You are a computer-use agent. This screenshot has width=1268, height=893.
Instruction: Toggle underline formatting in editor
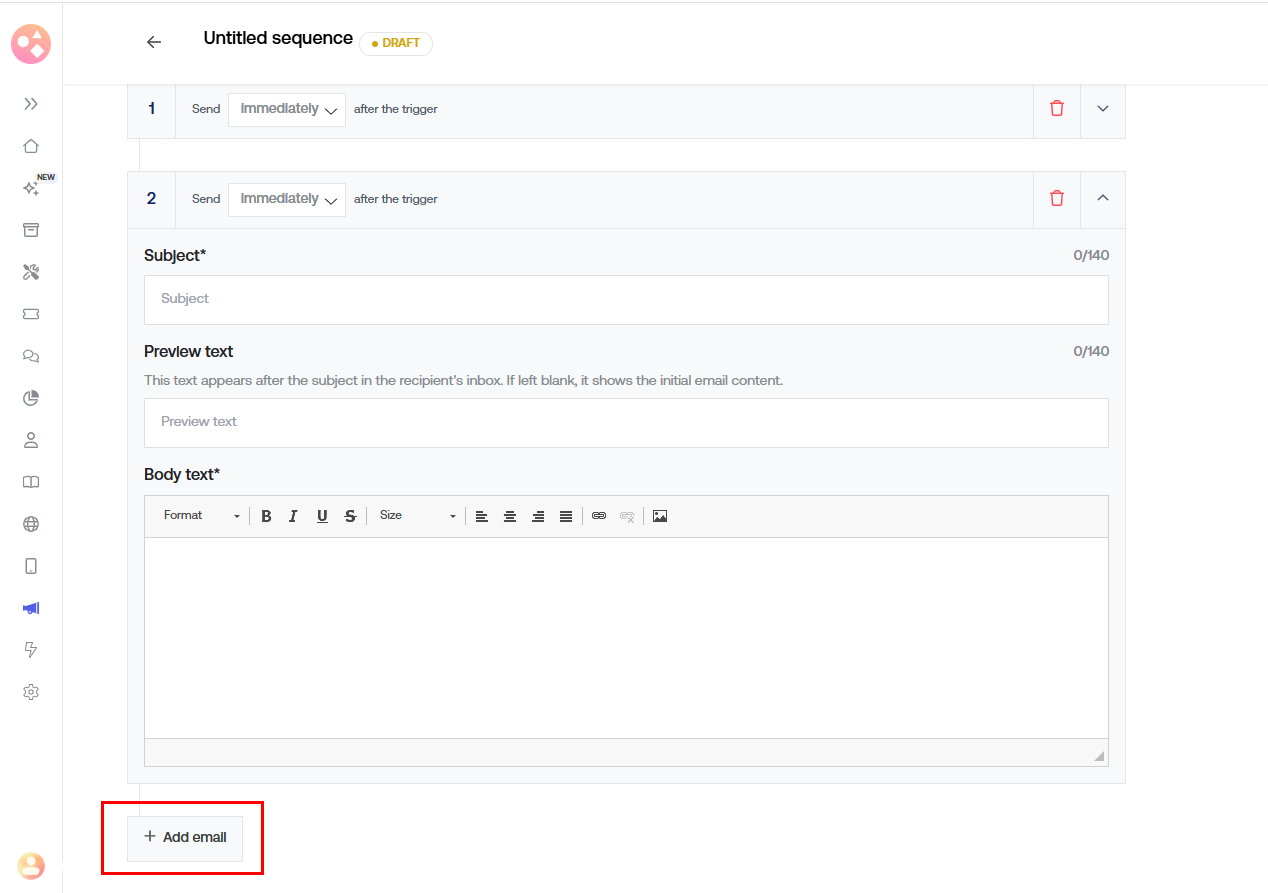click(x=322, y=516)
